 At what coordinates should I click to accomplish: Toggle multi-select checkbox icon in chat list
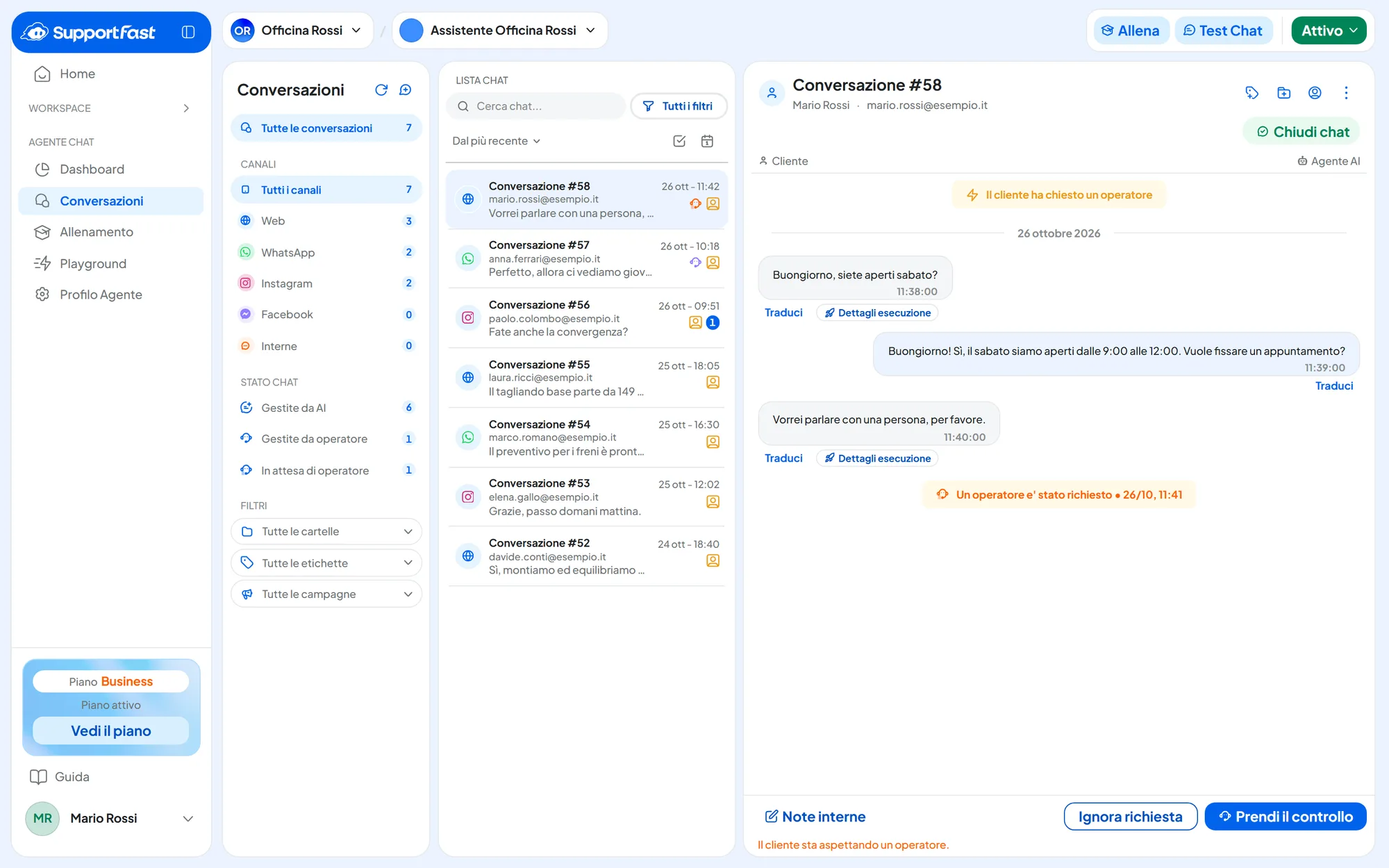(679, 141)
